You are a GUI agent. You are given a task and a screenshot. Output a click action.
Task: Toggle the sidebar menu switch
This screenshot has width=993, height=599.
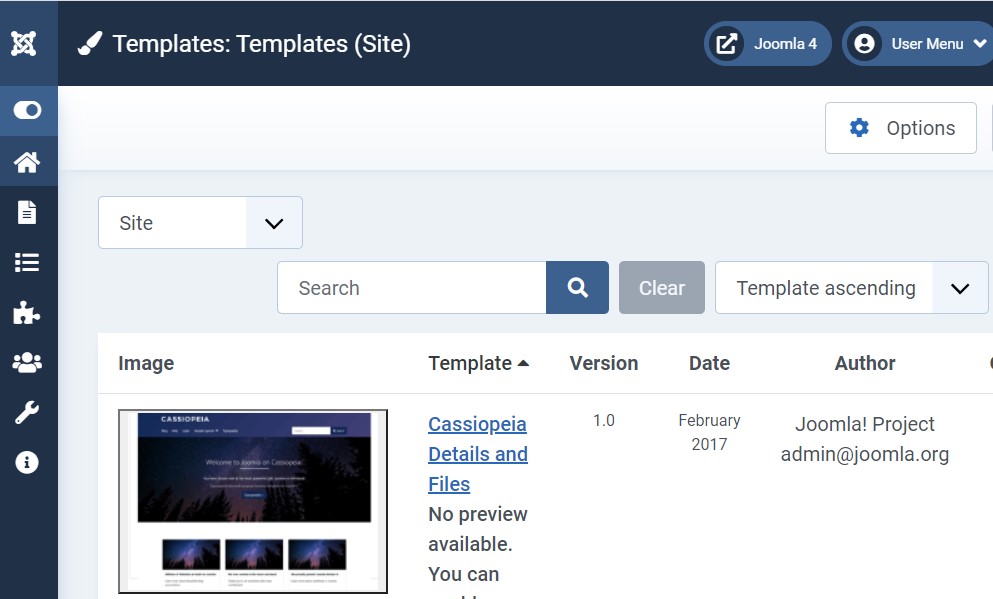pos(27,110)
